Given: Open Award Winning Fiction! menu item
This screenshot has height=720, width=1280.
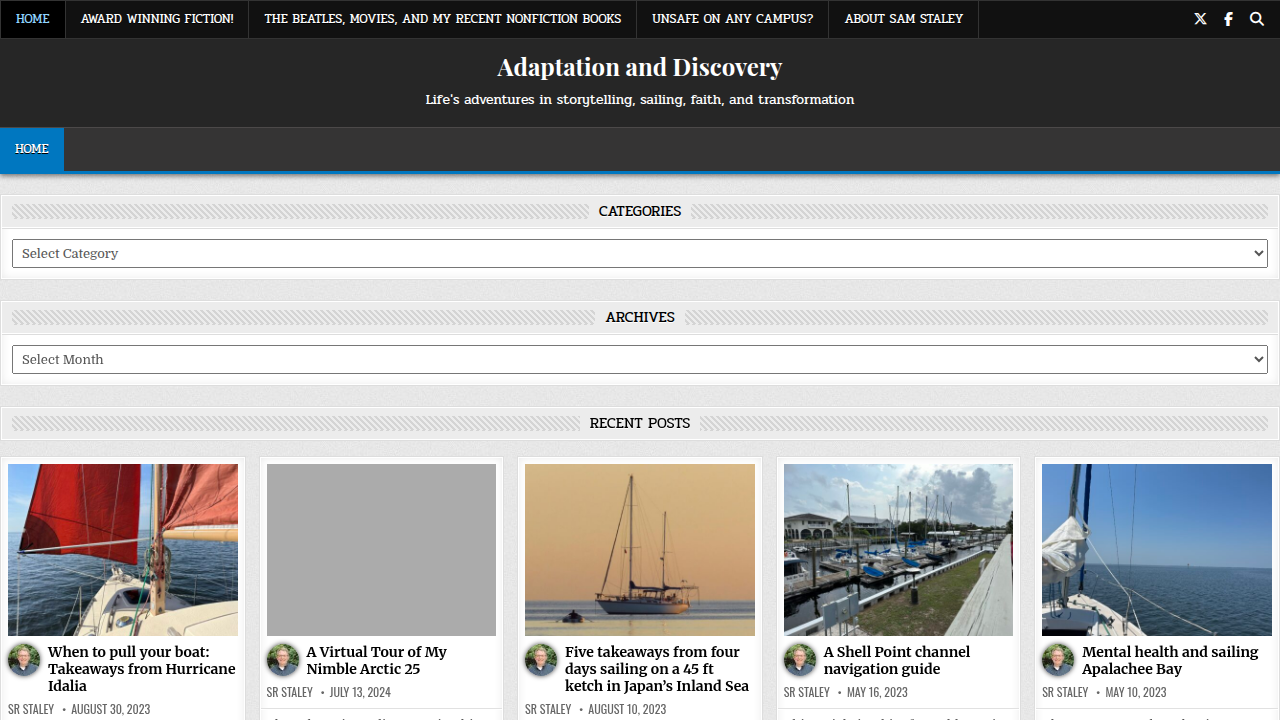Looking at the screenshot, I should coord(157,19).
